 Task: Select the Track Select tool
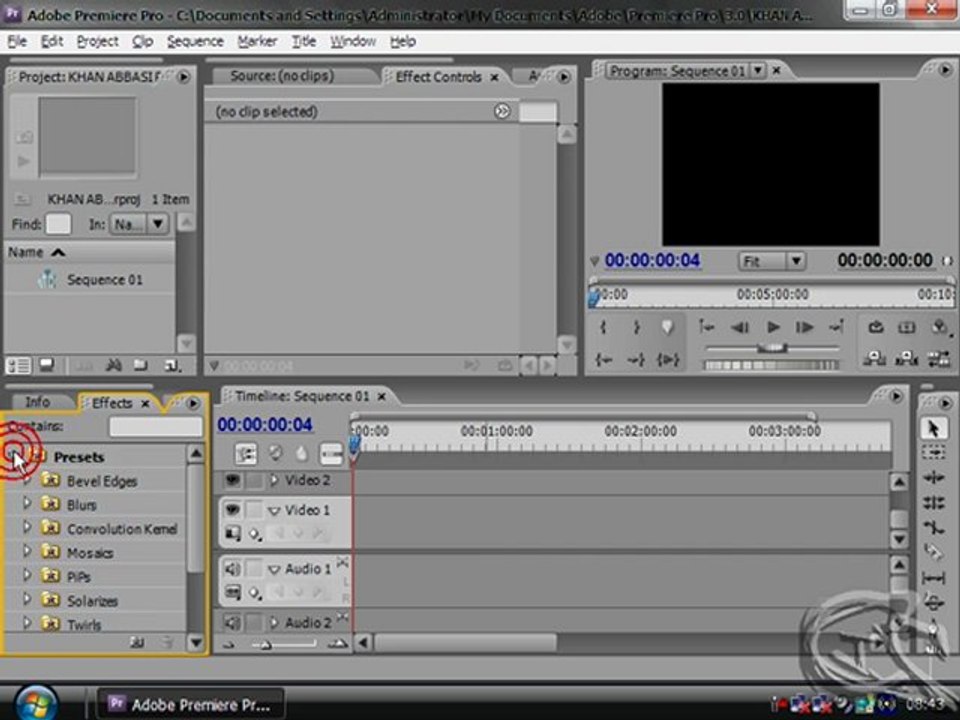coord(933,453)
